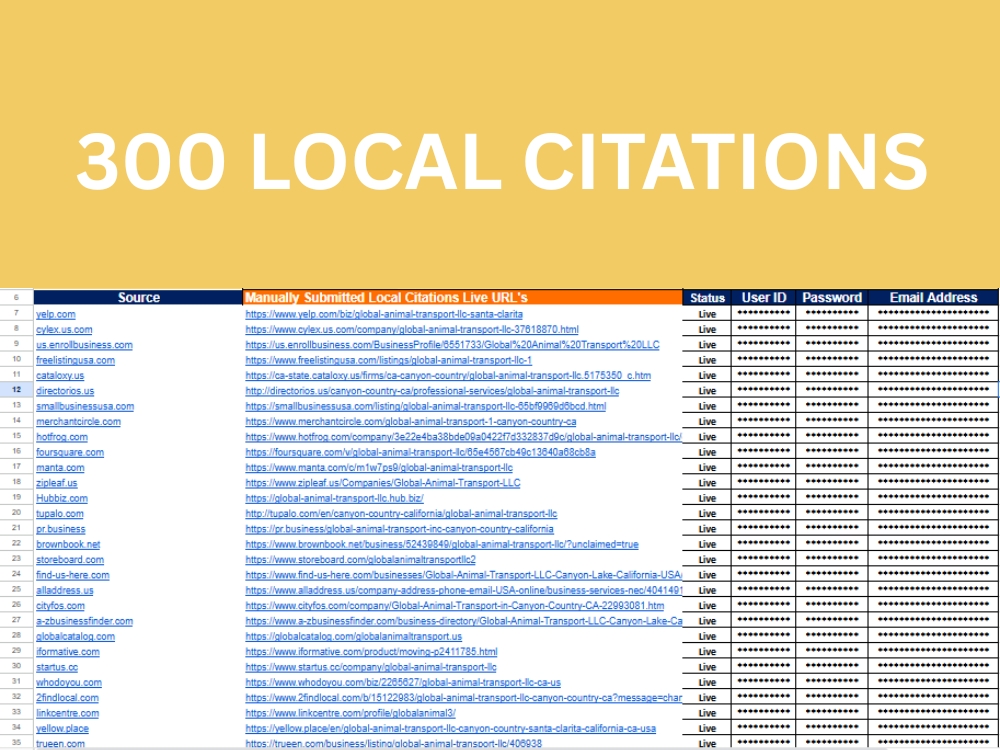
Task: Open the merchantcircle.com live citation URL
Action: [411, 422]
